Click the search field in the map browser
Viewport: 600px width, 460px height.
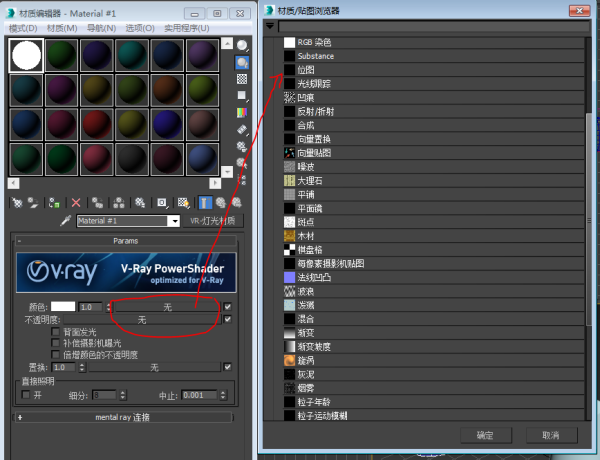tap(434, 26)
